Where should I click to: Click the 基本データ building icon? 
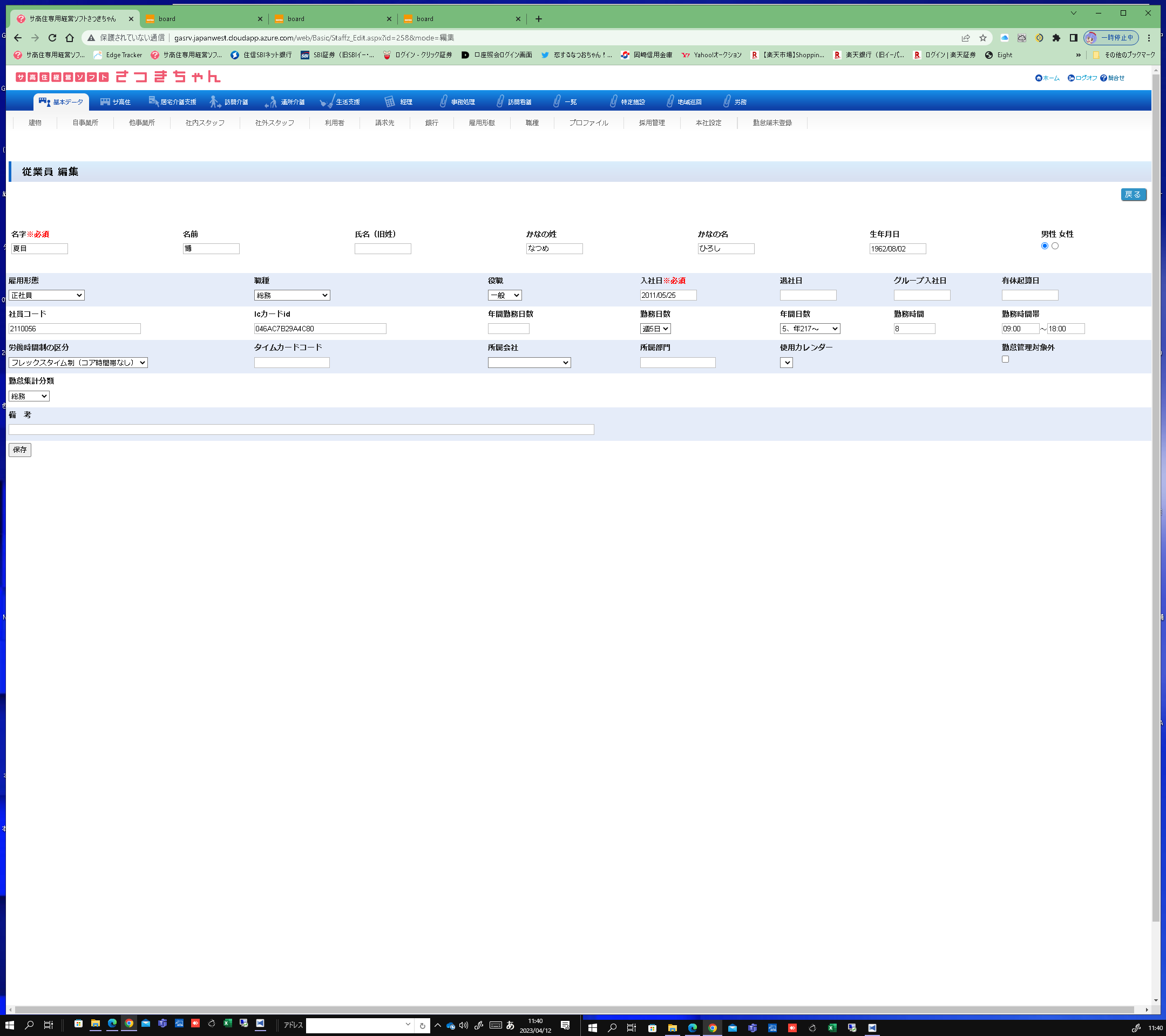click(x=44, y=101)
